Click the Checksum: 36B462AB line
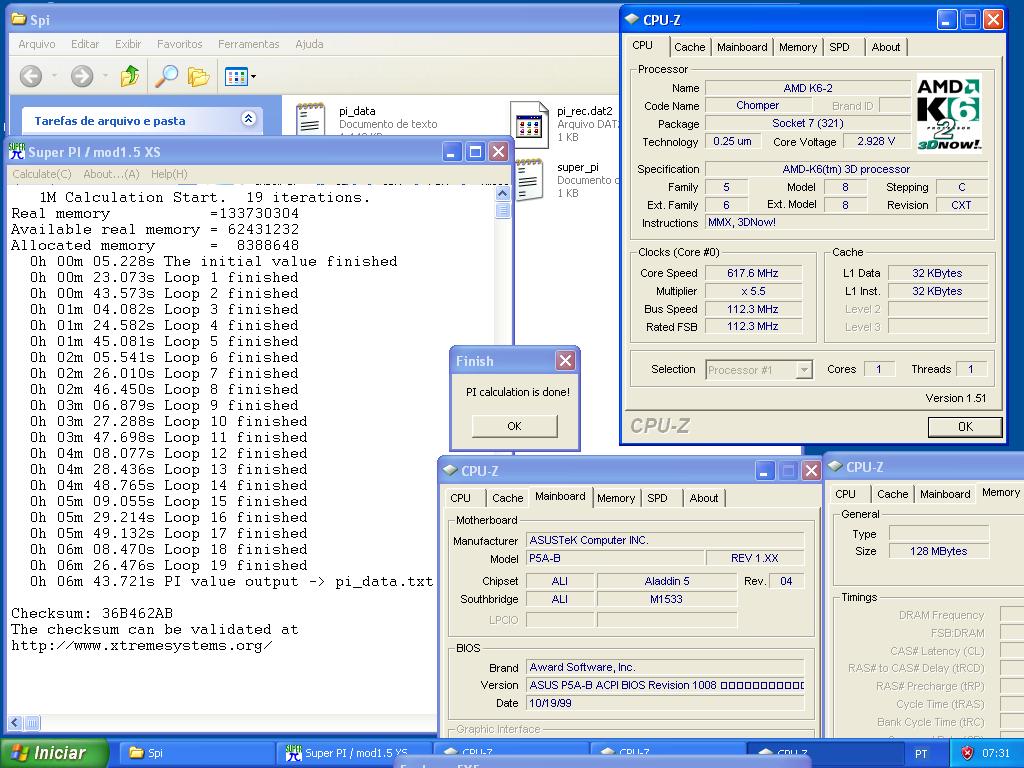 pyautogui.click(x=92, y=613)
